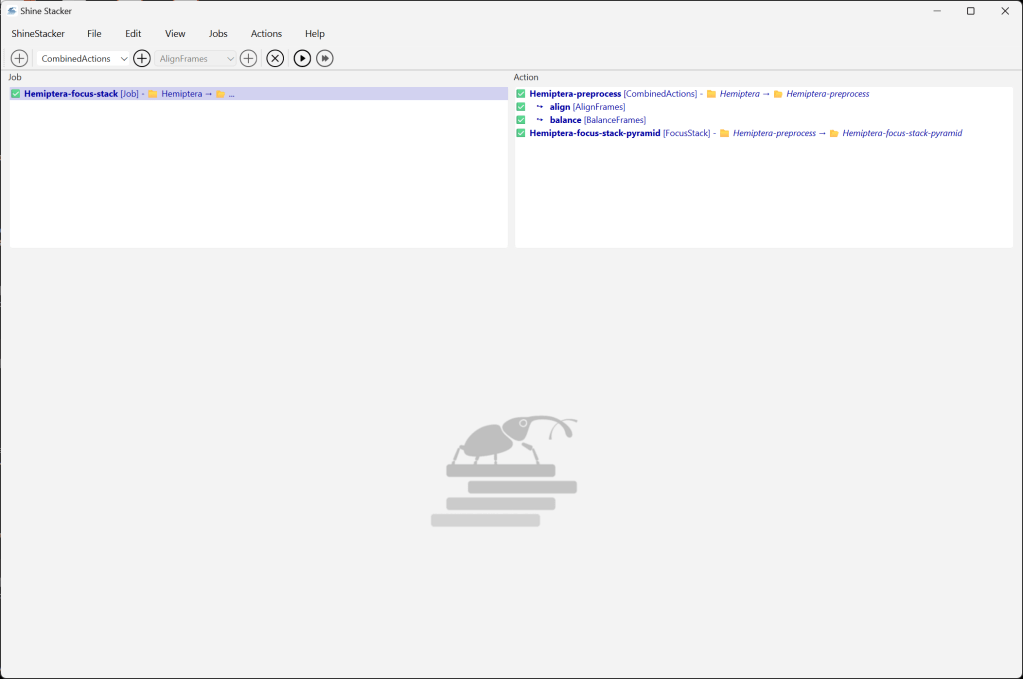
Task: Click the Shine Stacker title bar logo
Action: point(11,11)
